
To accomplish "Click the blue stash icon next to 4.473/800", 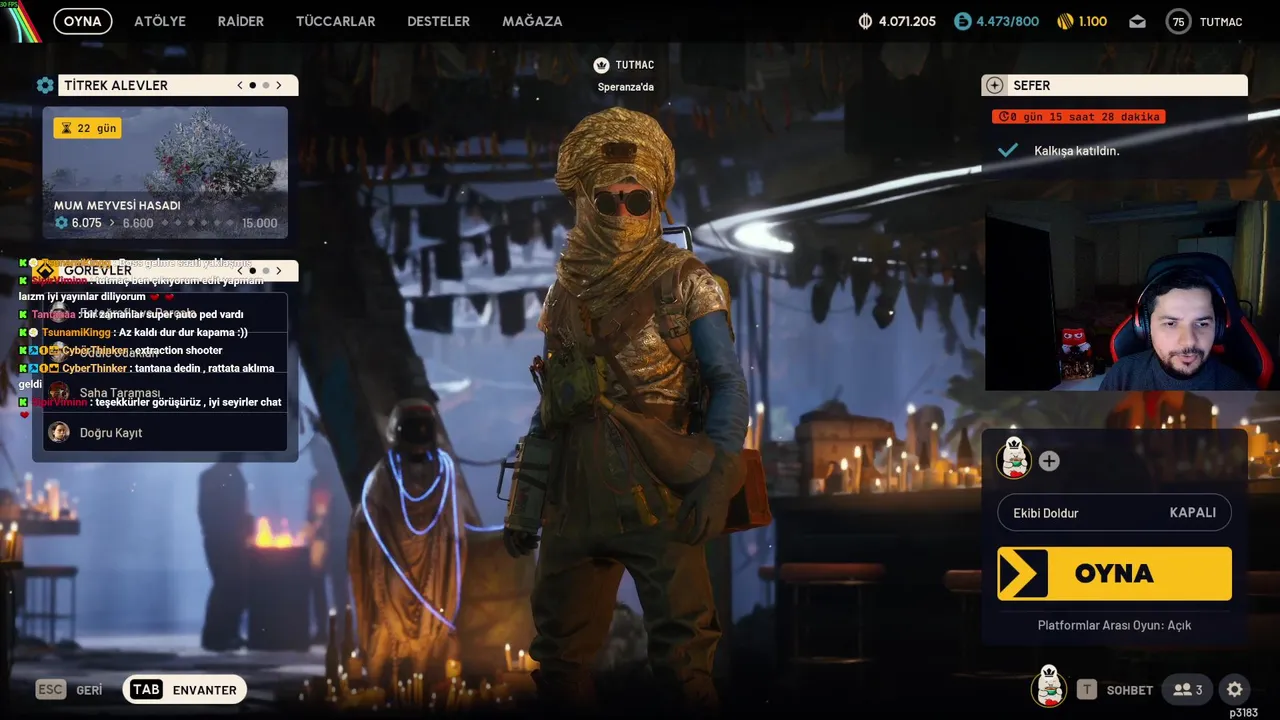I will tap(963, 21).
